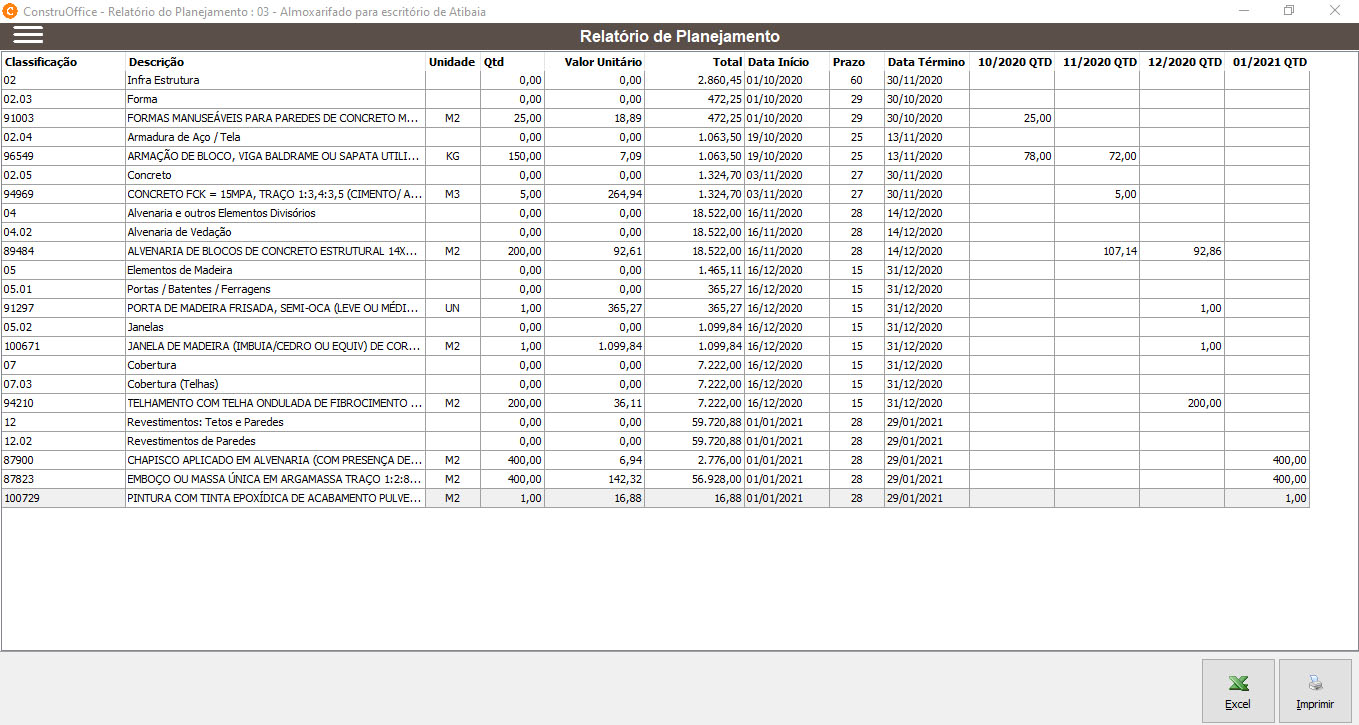
Task: Select EMBOÇO OU MASSA ÚNICA row
Action: coord(655,479)
